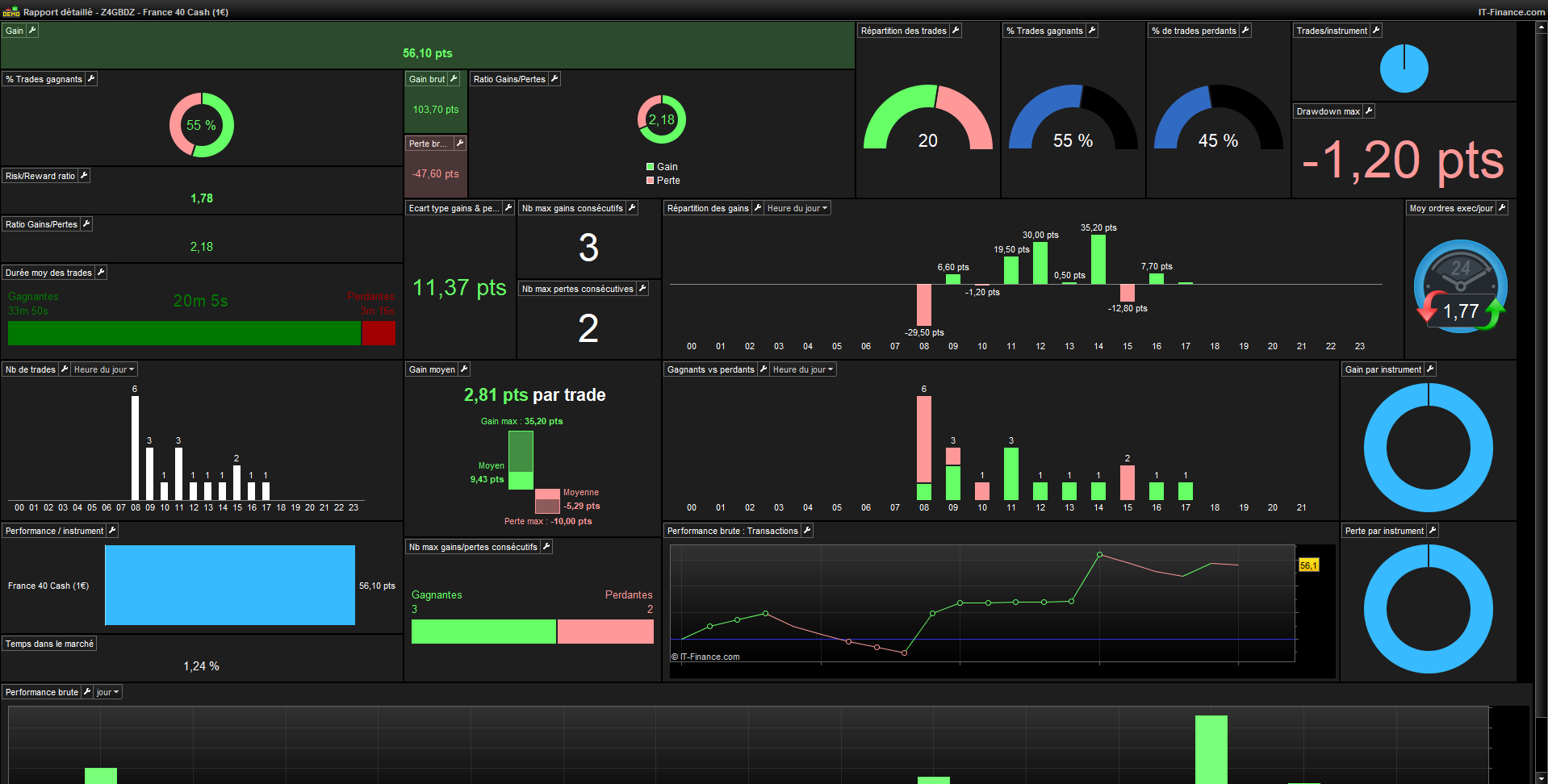The height and width of the screenshot is (784, 1548).
Task: Click the Perte par instrument donut chart
Action: (1429, 609)
